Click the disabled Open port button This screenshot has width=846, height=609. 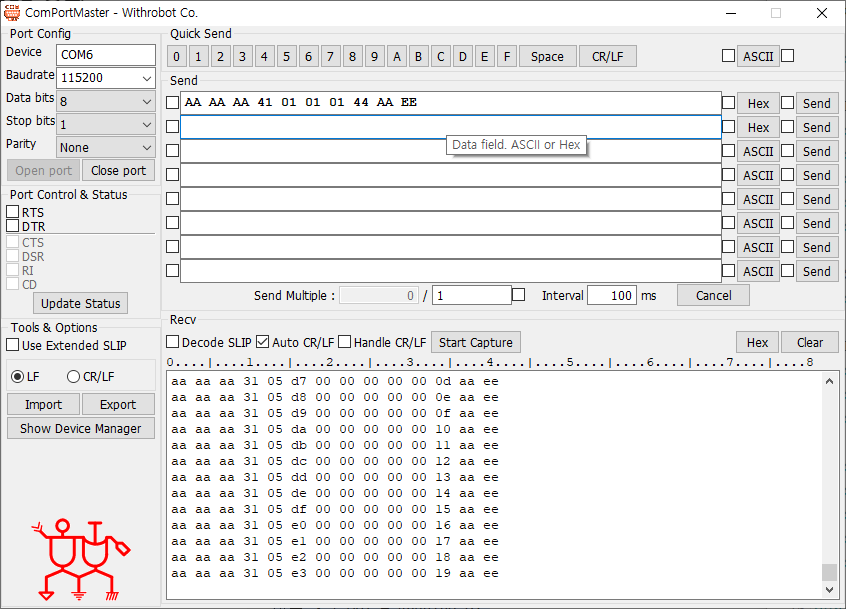click(x=43, y=170)
